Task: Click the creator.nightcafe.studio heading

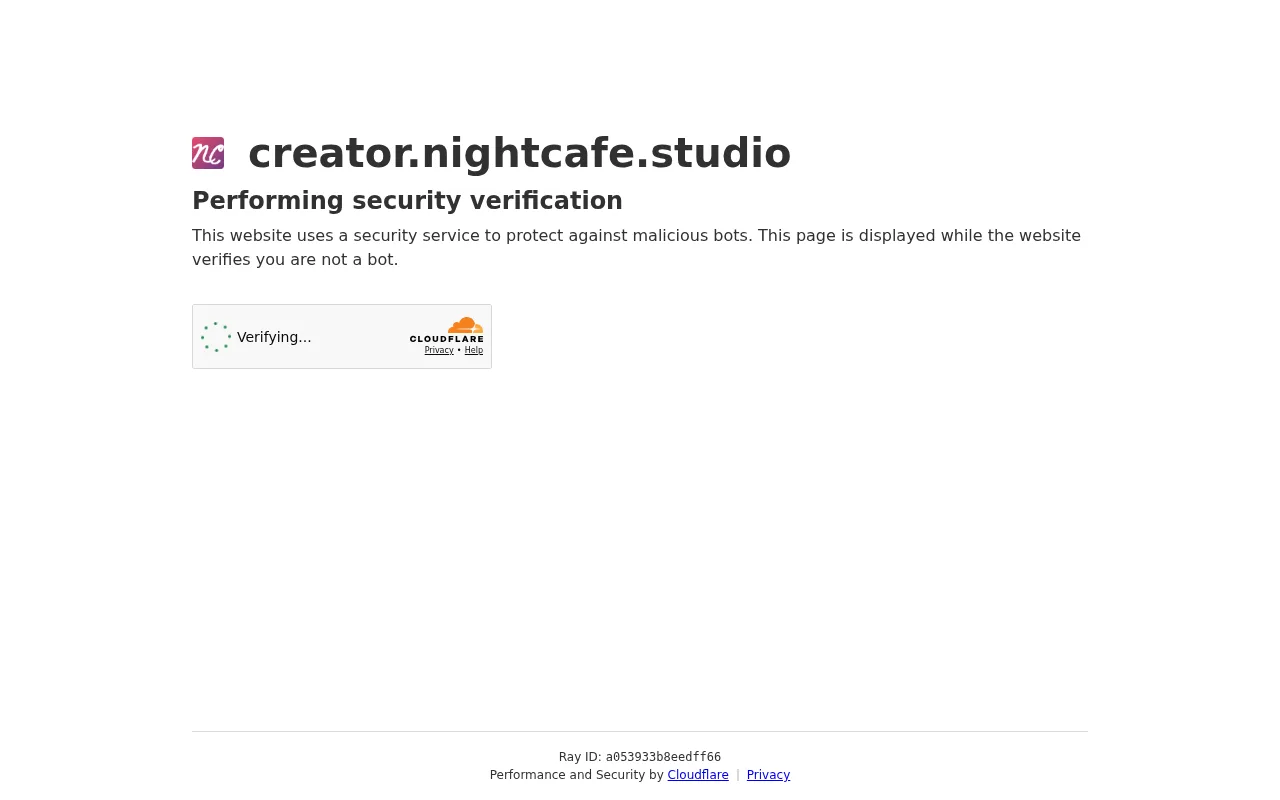Action: (x=519, y=153)
